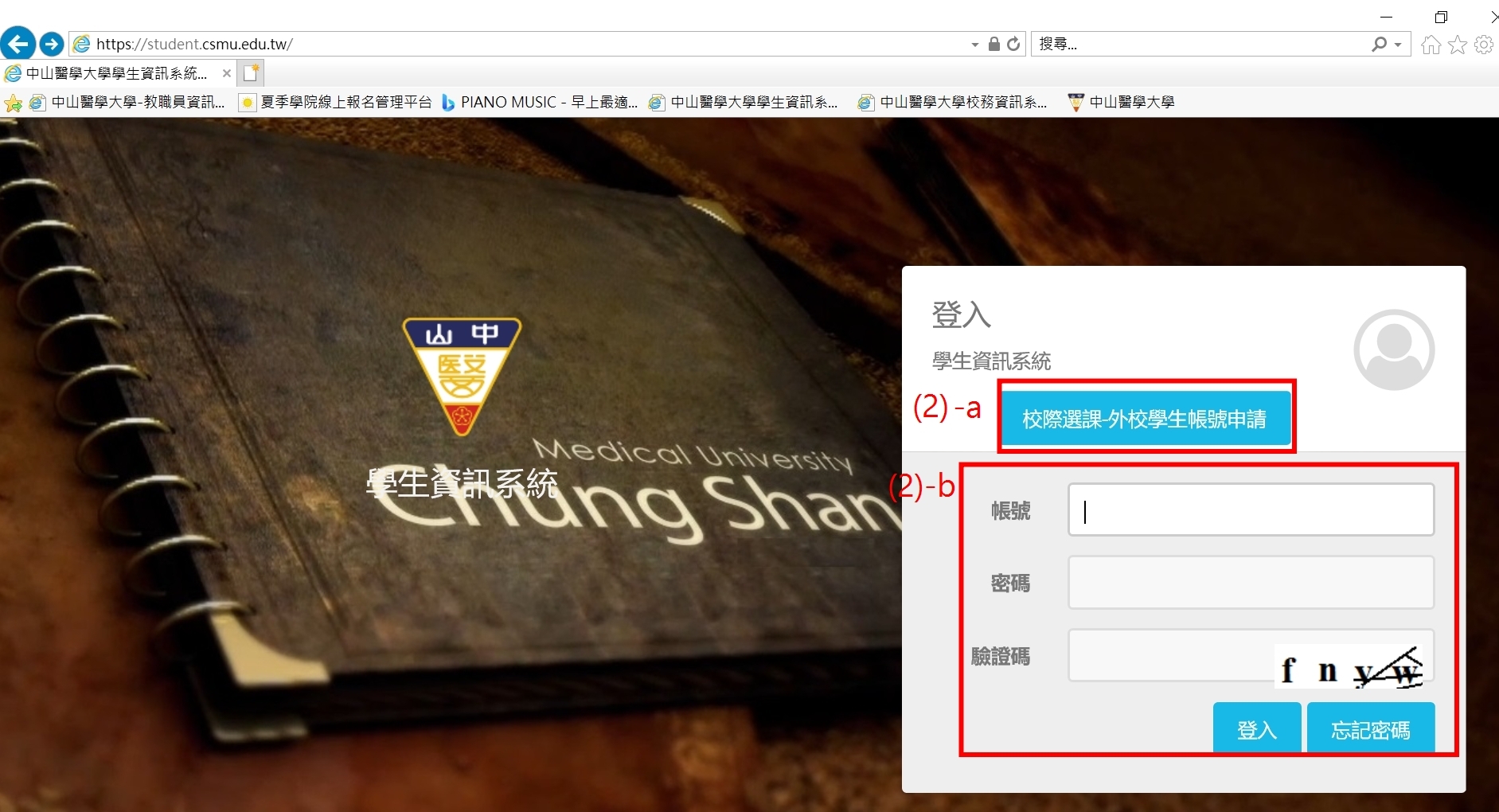
Task: Click the security lock icon in address bar
Action: tap(994, 44)
